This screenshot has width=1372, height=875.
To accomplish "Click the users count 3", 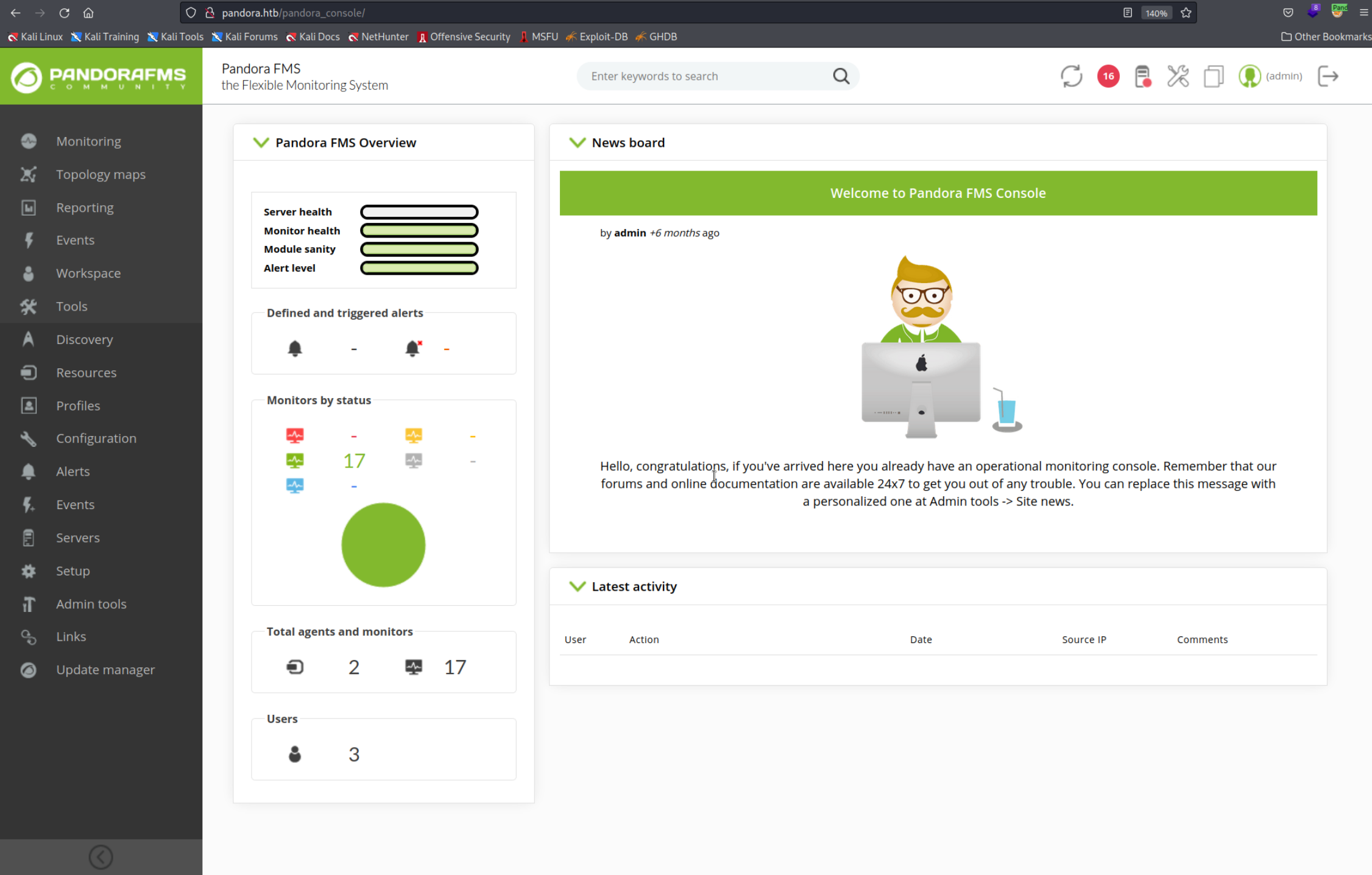I will coord(354,754).
